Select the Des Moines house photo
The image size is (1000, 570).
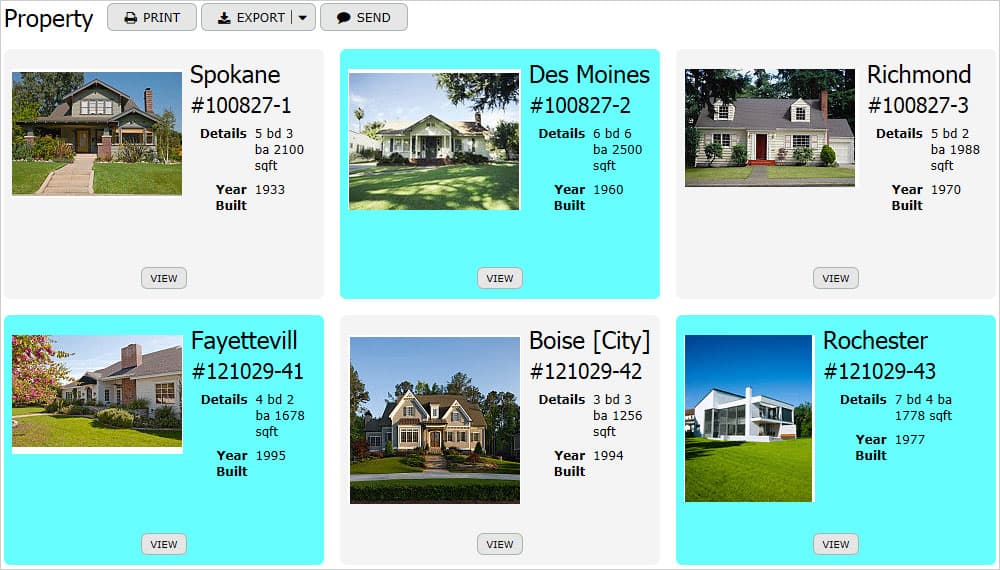click(434, 140)
